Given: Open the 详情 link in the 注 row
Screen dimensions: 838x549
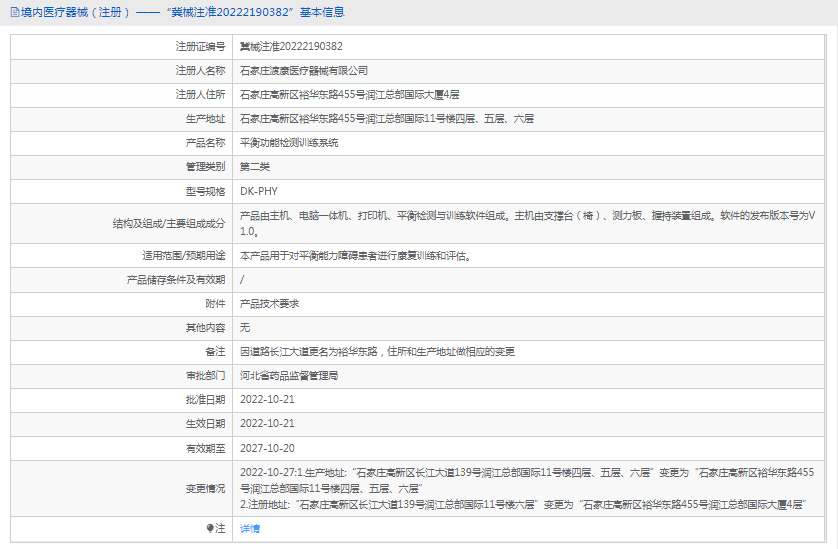Looking at the screenshot, I should 250,529.
